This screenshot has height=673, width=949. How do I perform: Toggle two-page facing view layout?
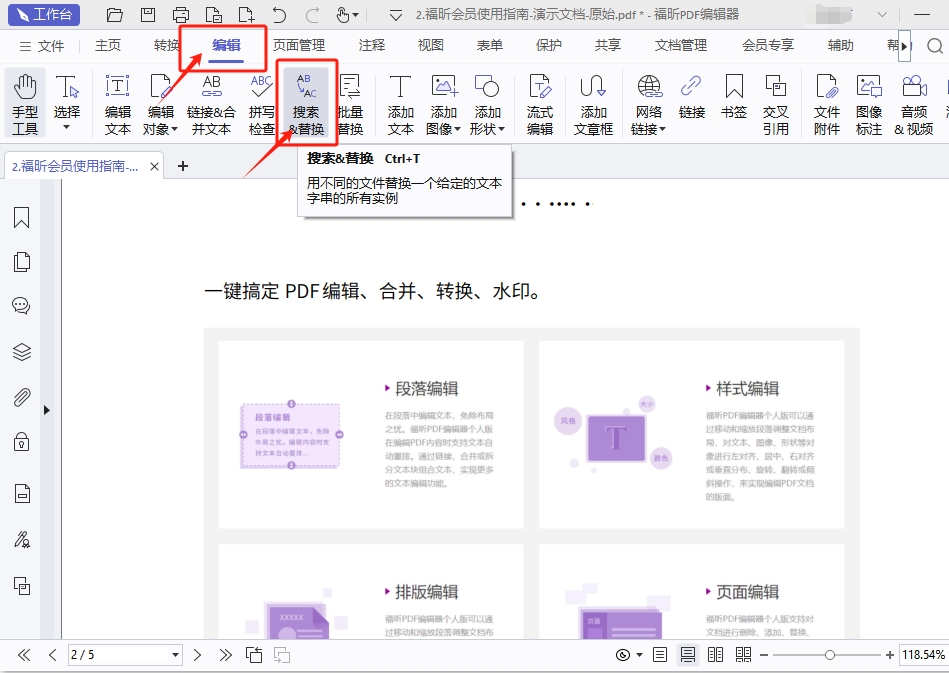click(715, 655)
